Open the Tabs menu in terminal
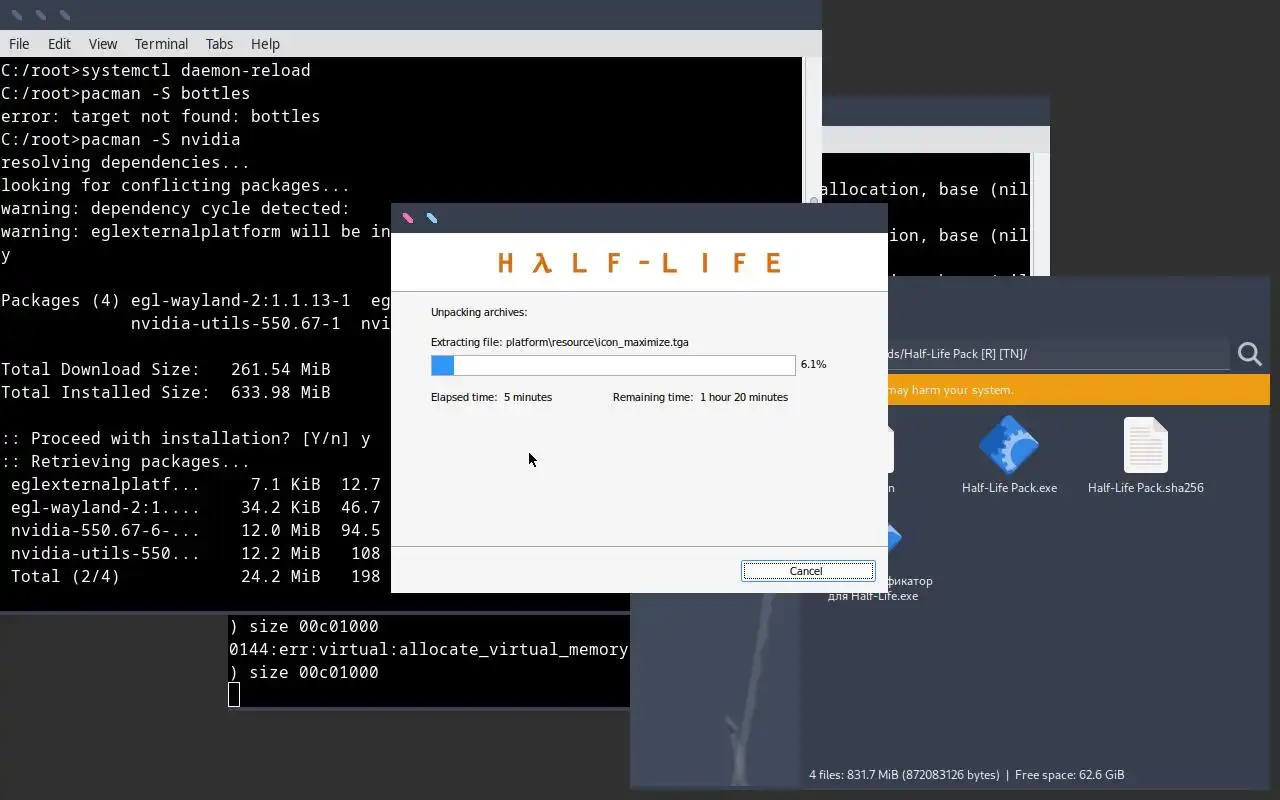1280x800 pixels. point(219,44)
